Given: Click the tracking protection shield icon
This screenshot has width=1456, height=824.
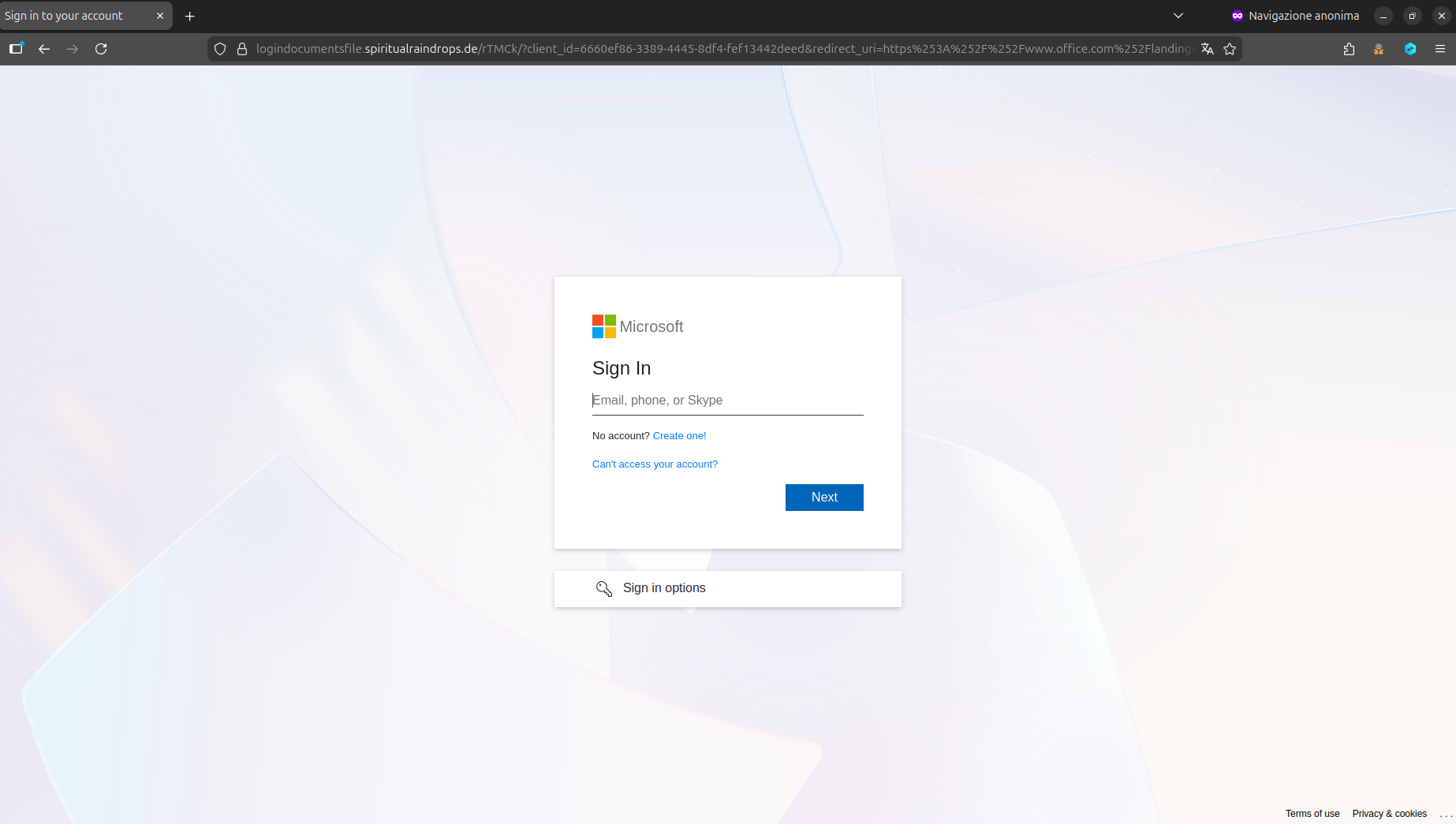Looking at the screenshot, I should (x=220, y=49).
